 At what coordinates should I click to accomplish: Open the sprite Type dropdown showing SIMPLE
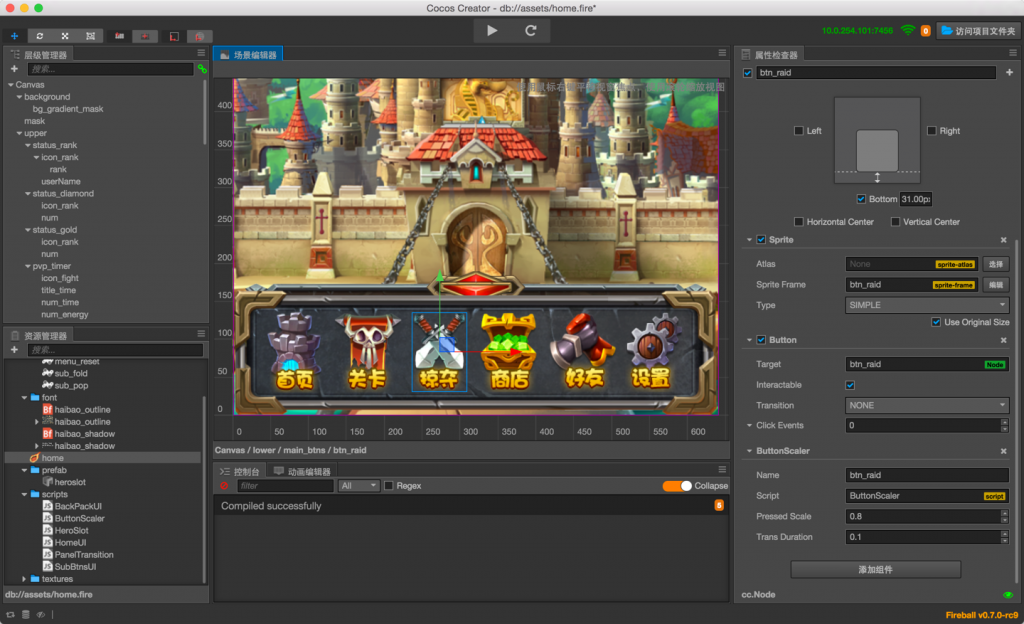[926, 305]
